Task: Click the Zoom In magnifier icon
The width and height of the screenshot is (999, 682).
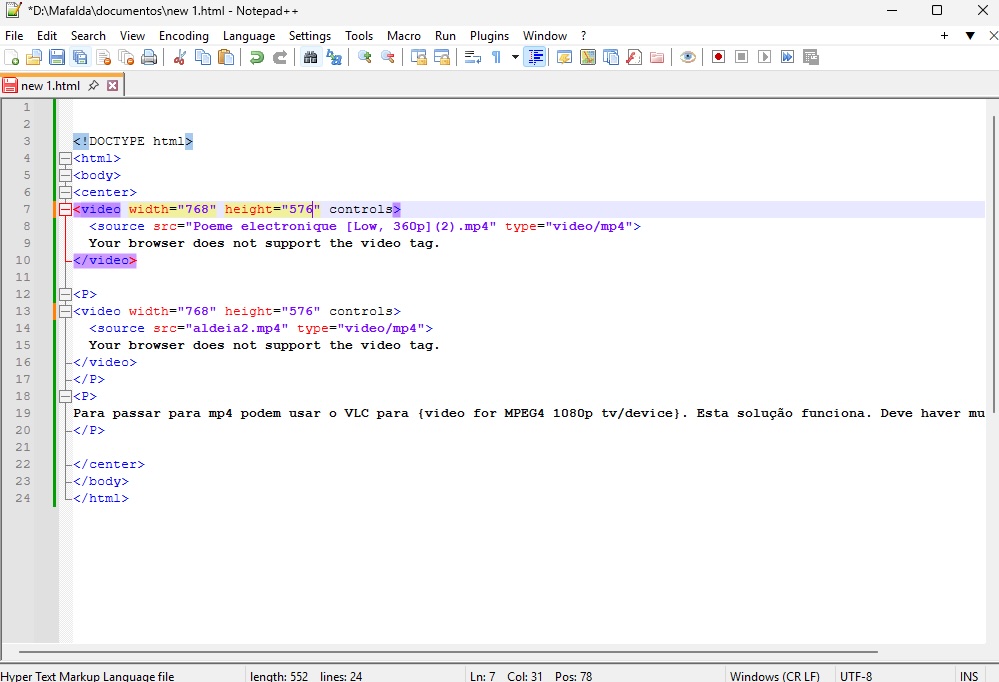Action: [x=365, y=57]
